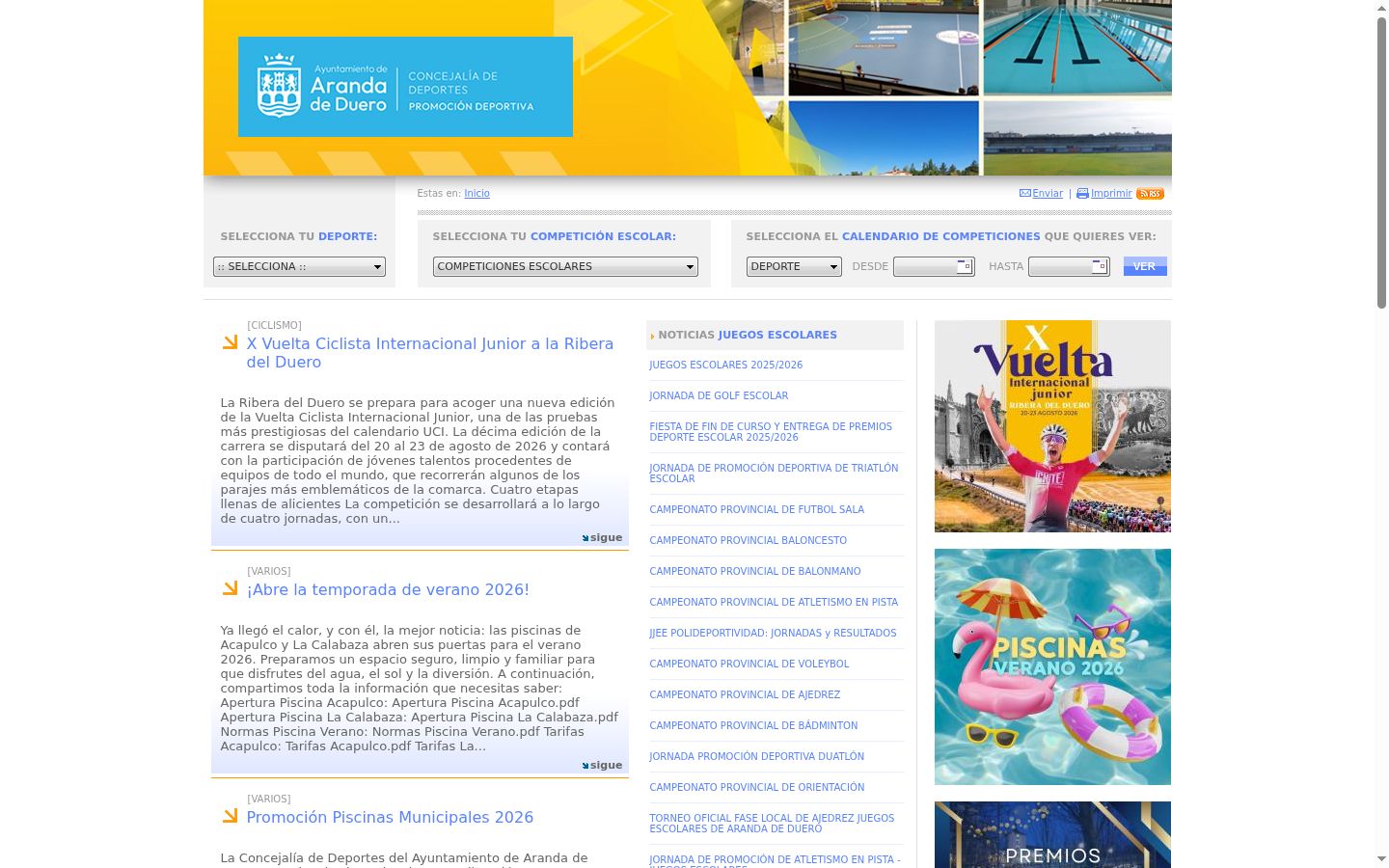
Task: Click the orange arrow beside Vuelta Ciclista headline
Action: pos(230,342)
